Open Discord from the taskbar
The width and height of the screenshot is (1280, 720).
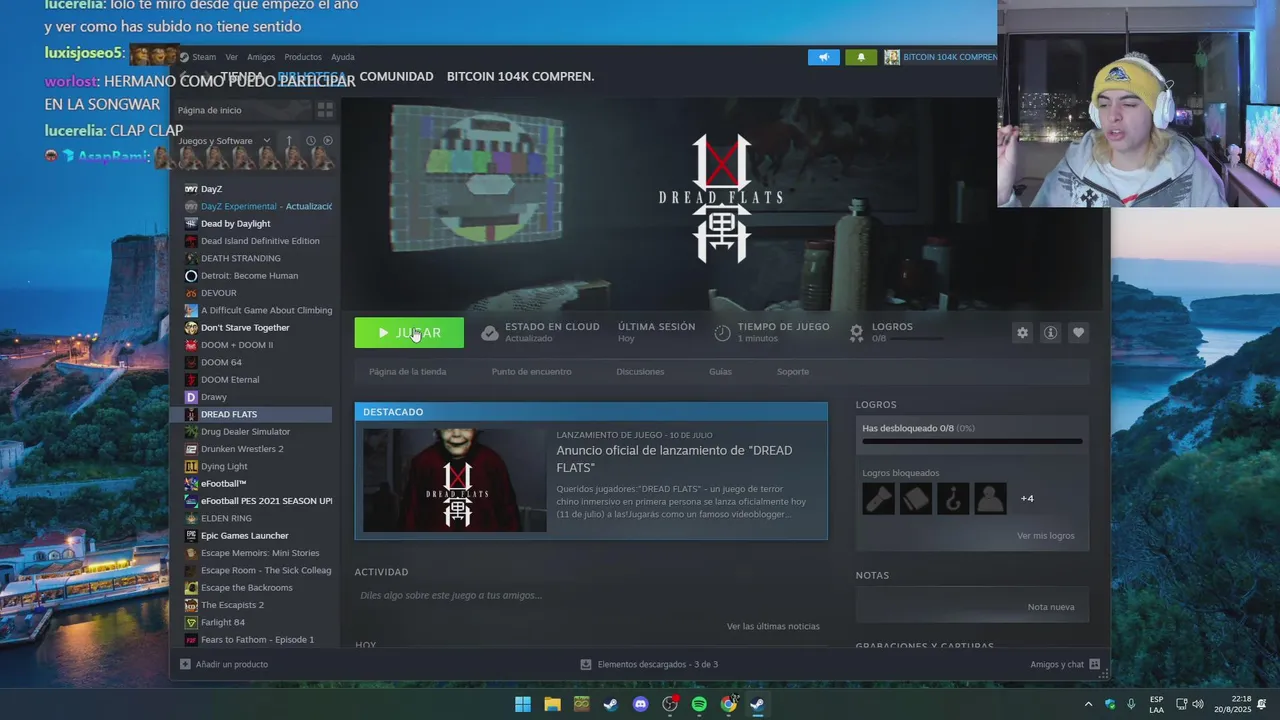641,704
